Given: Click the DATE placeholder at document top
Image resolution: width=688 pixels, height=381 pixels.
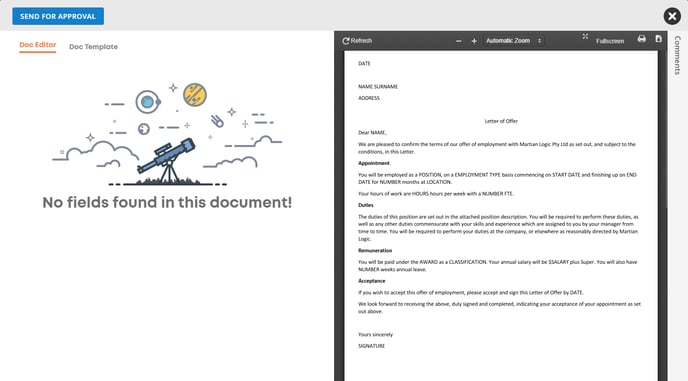Looking at the screenshot, I should [x=364, y=64].
